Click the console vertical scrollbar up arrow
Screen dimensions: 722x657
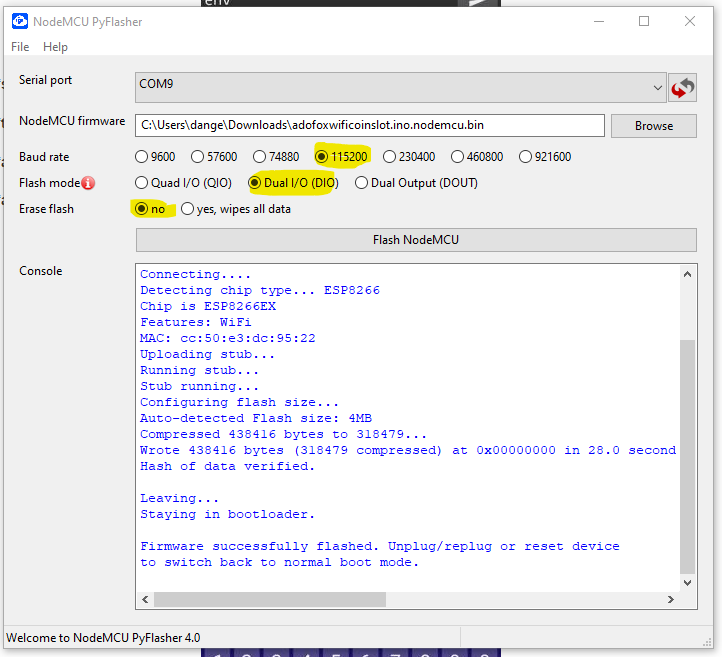point(688,274)
